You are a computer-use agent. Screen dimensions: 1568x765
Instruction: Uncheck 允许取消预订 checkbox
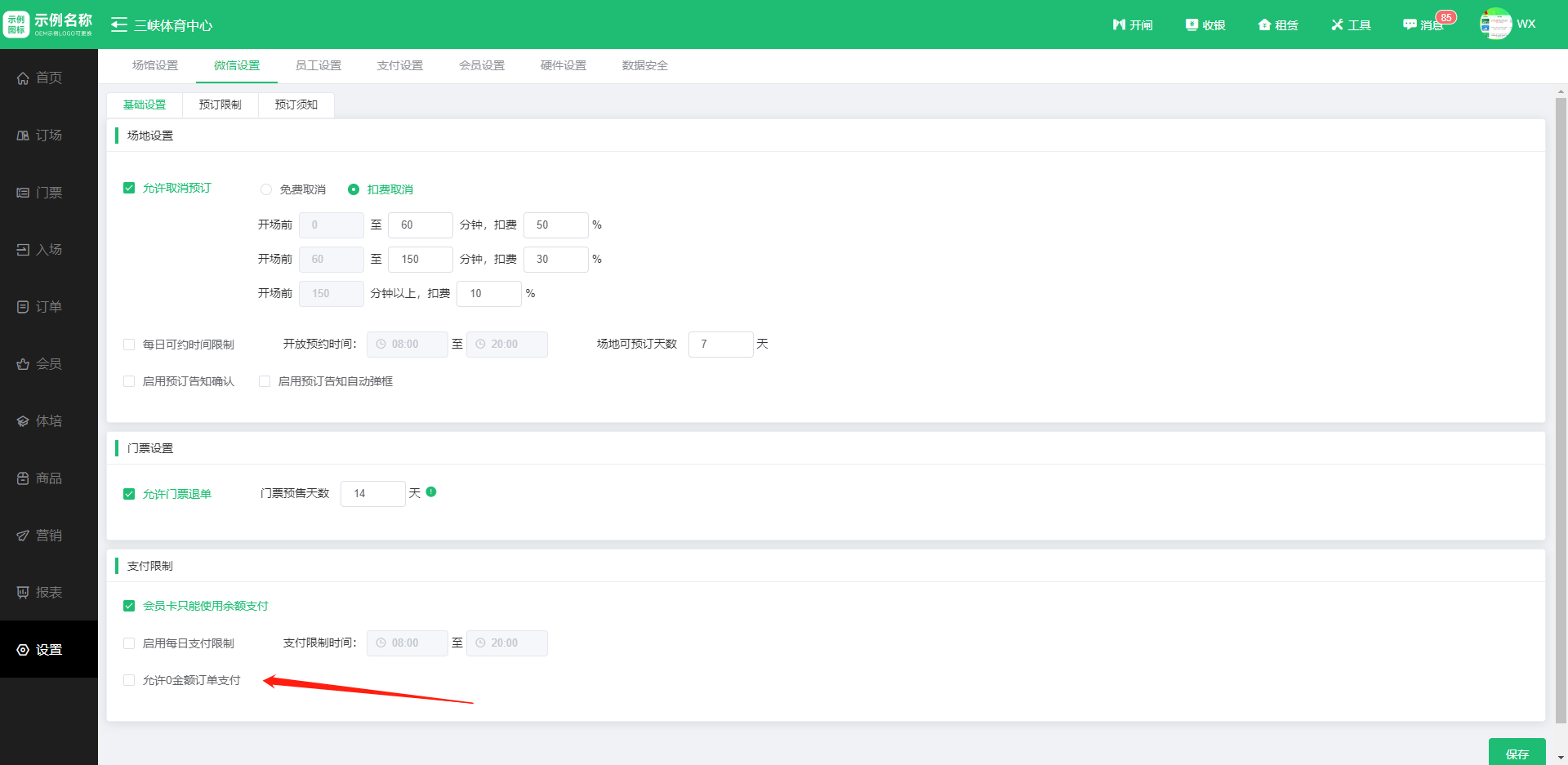[x=129, y=188]
